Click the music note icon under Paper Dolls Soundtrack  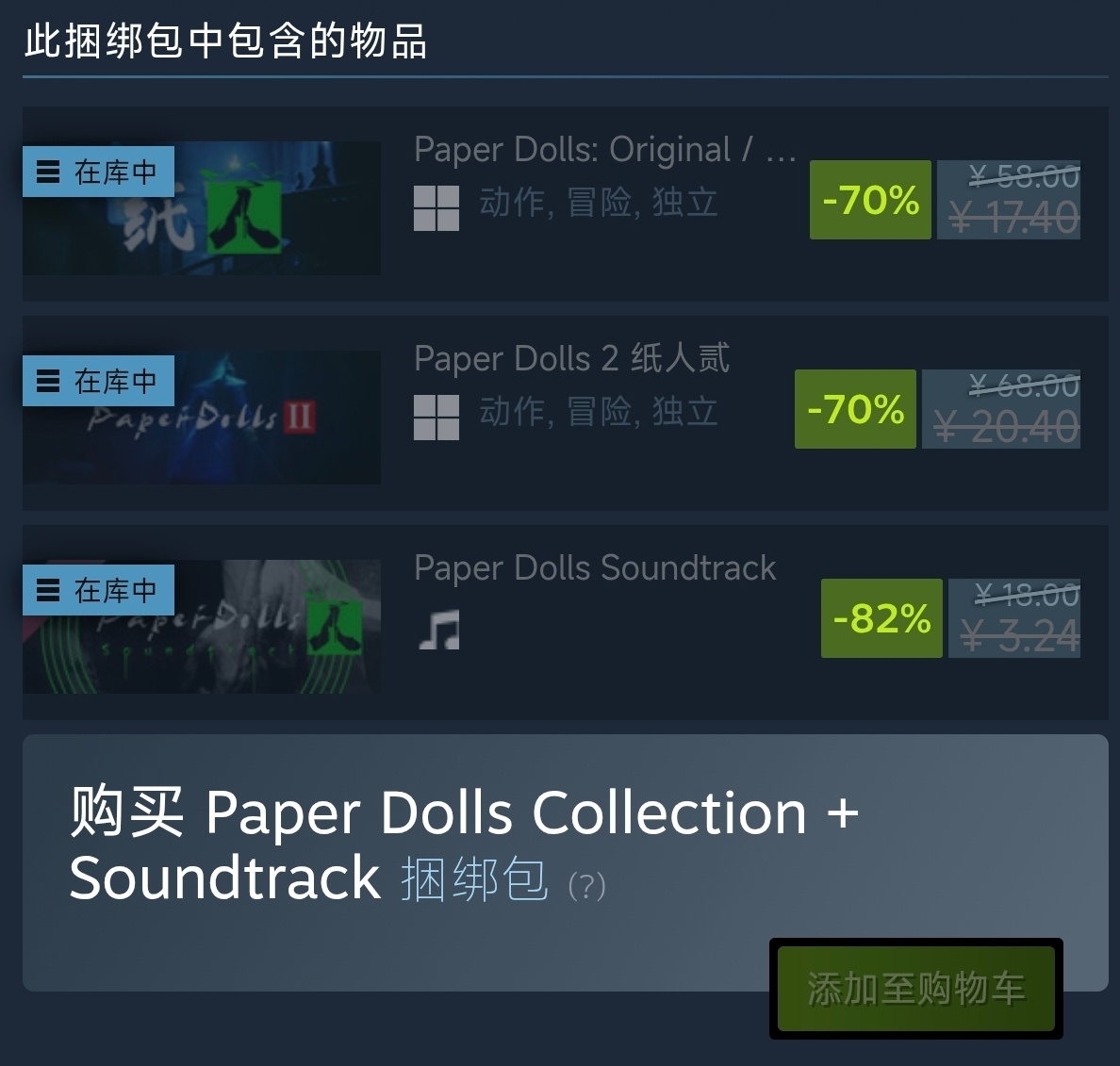coord(438,629)
